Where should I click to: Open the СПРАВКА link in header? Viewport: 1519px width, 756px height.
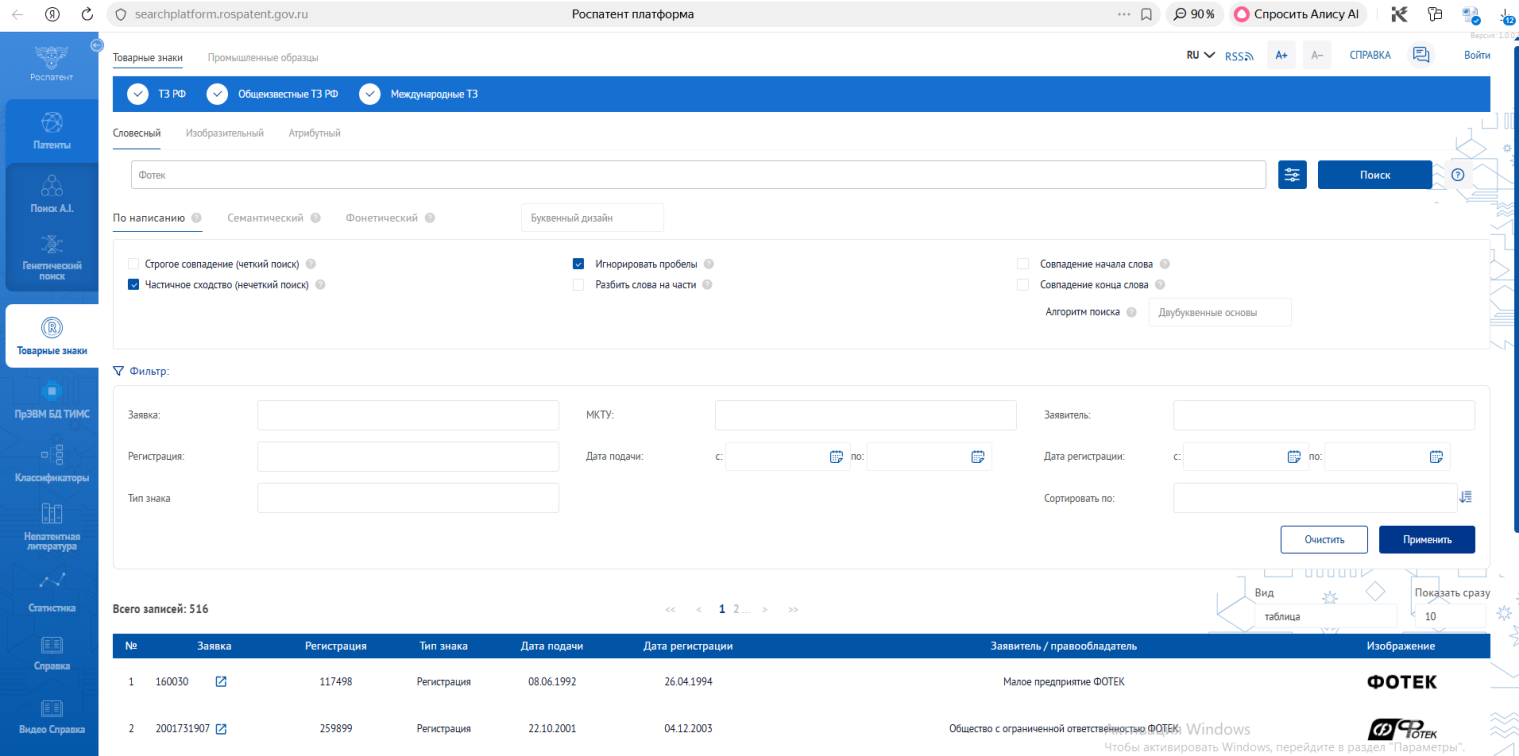pyautogui.click(x=1370, y=56)
